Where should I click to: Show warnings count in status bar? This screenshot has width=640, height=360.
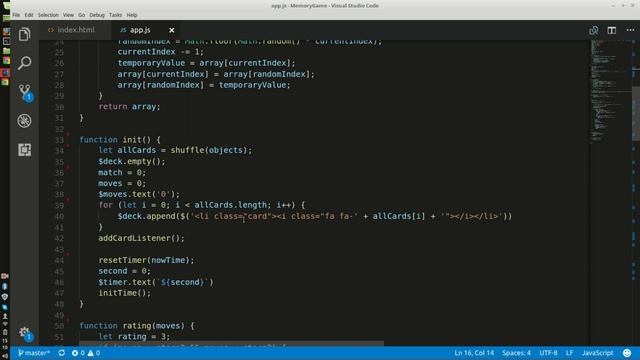tap(94, 353)
